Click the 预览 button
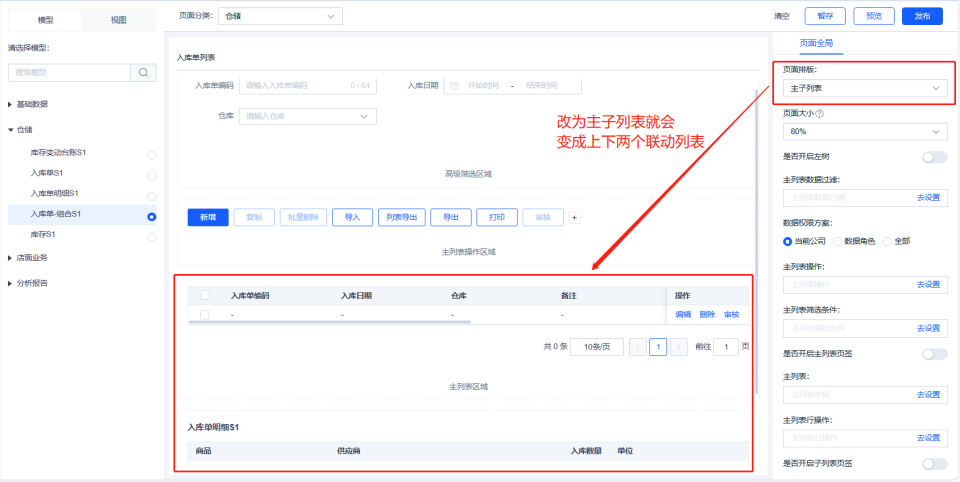960x482 pixels. (x=874, y=17)
